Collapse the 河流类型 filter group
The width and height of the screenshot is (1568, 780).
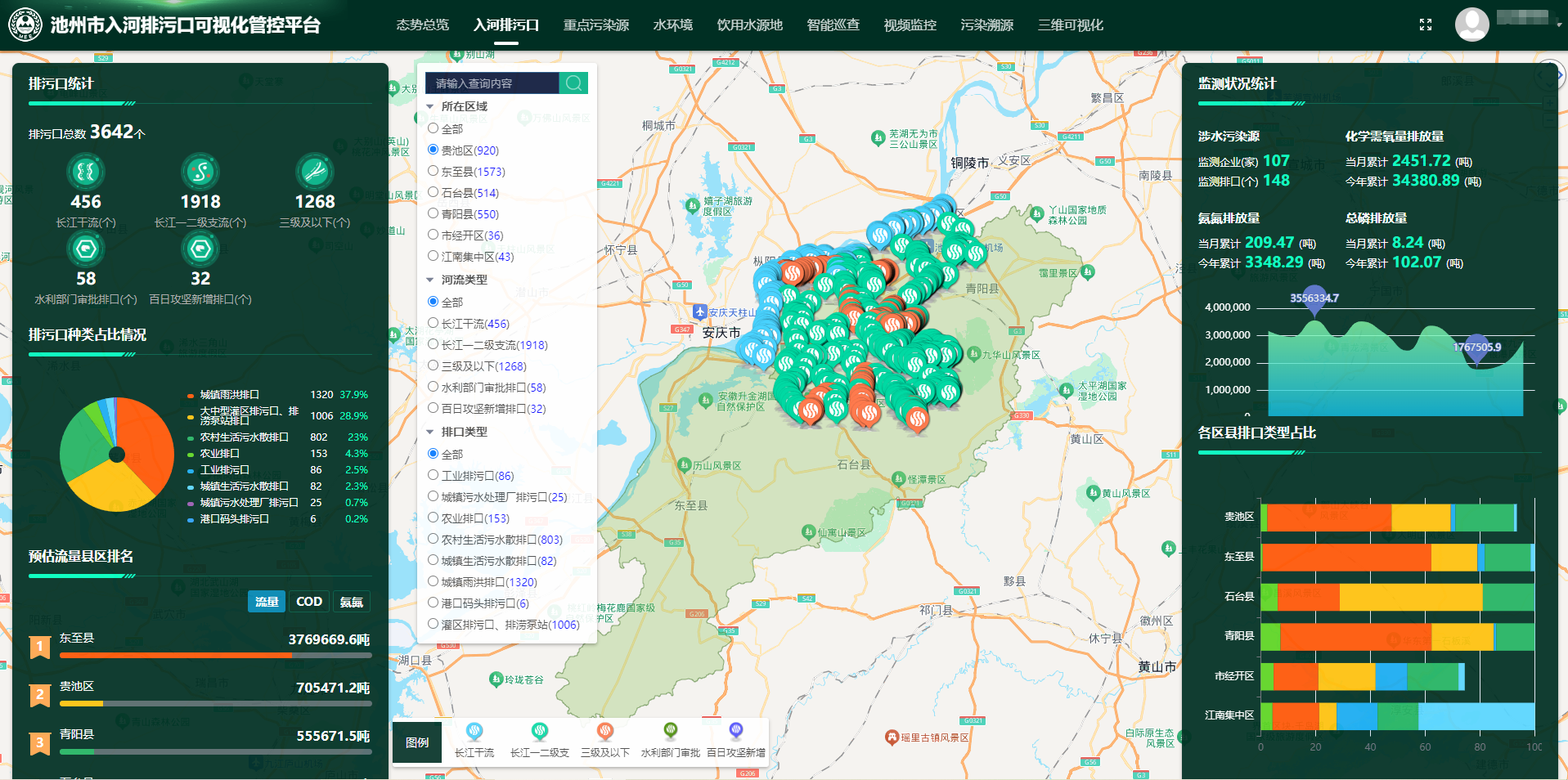click(430, 280)
